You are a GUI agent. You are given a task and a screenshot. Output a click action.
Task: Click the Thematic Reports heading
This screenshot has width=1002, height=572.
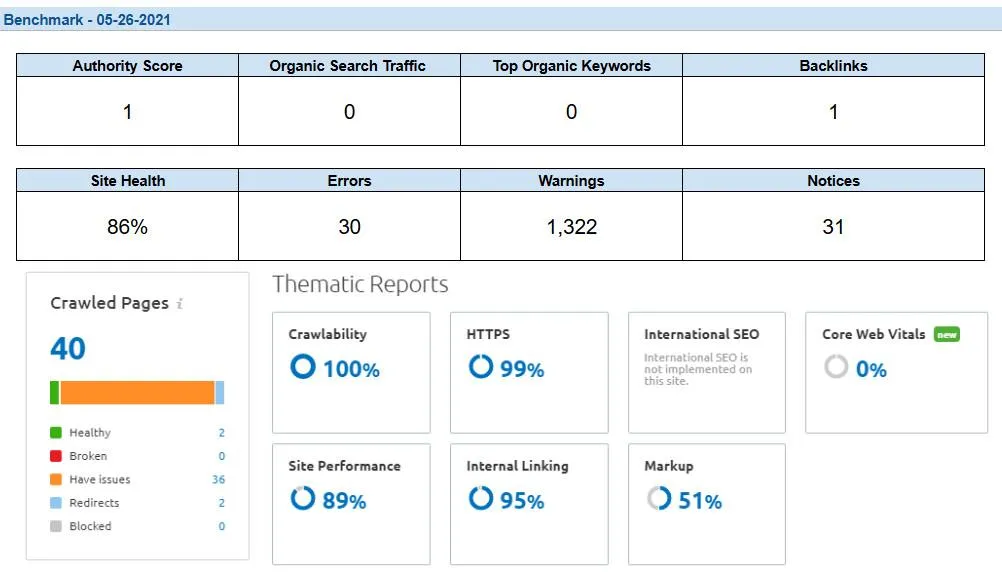(x=360, y=284)
